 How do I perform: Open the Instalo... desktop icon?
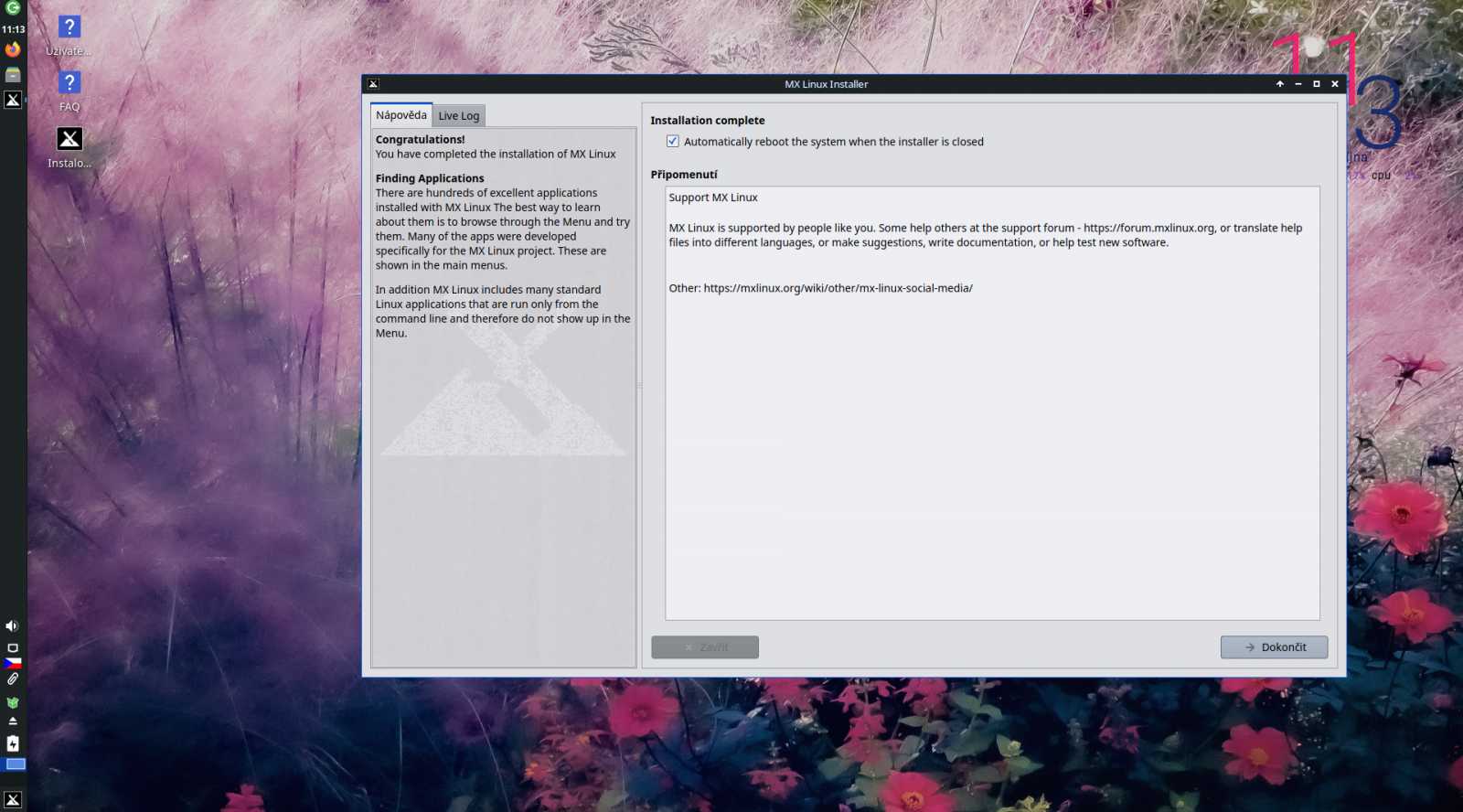[x=69, y=148]
